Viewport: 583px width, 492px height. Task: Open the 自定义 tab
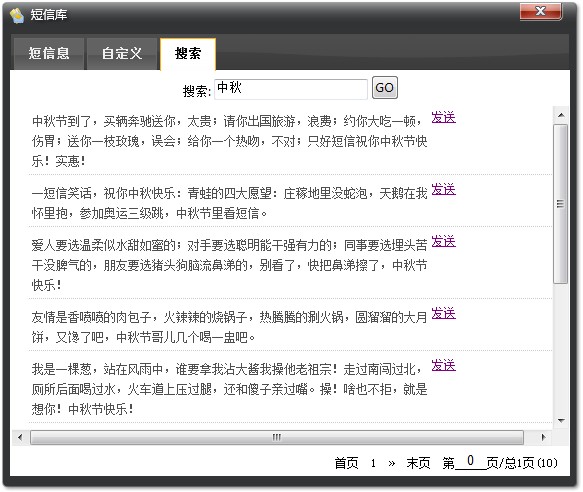pyautogui.click(x=122, y=54)
